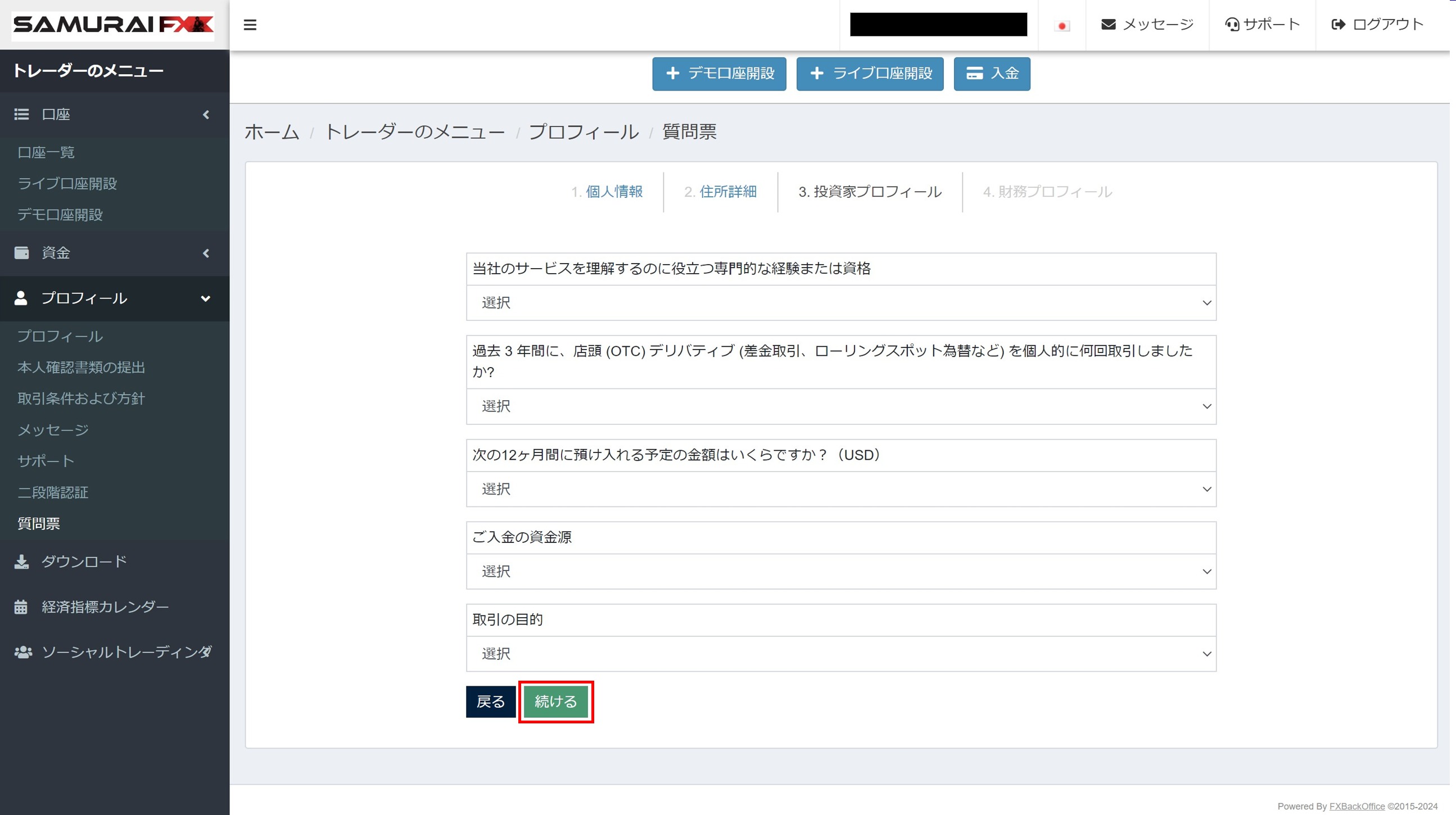Click the プロフィール expand icon in sidebar
The height and width of the screenshot is (815, 1456).
pos(207,298)
